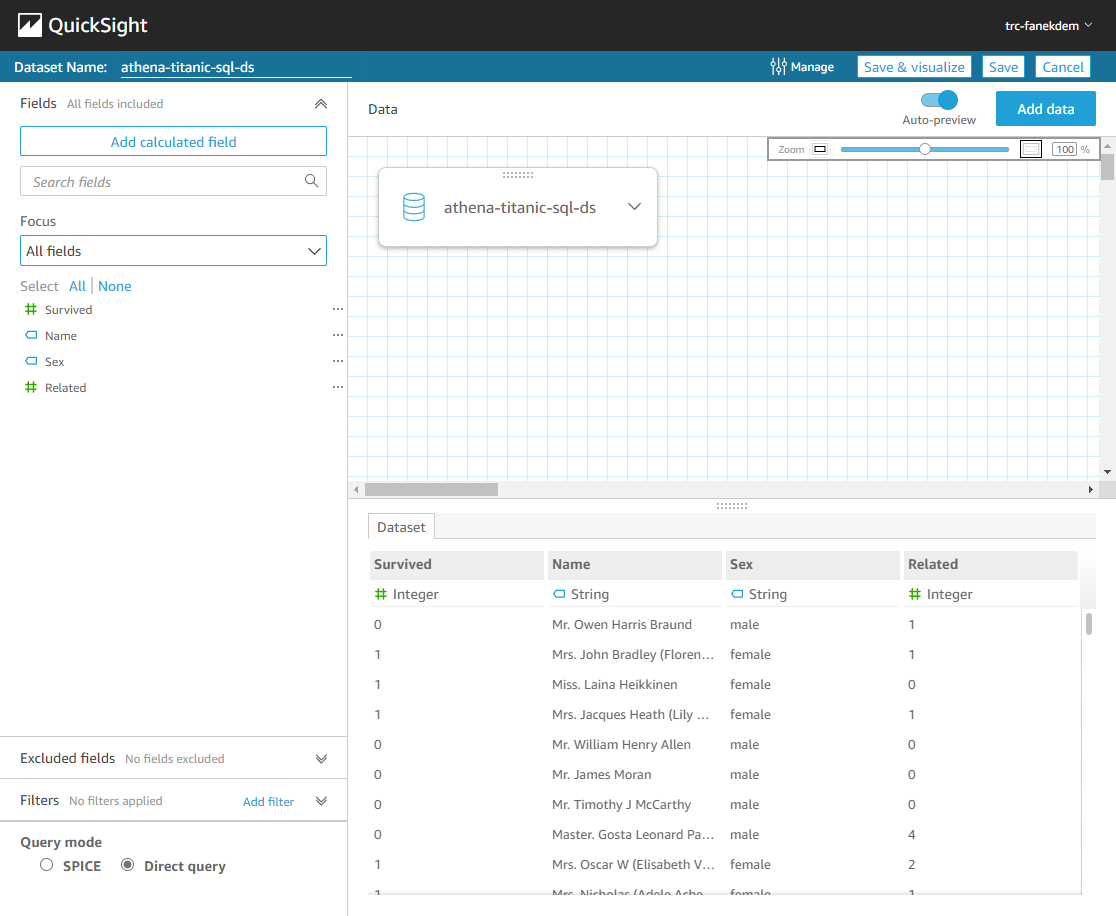1116x916 pixels.
Task: Click Add calculated field button
Action: coord(174,142)
